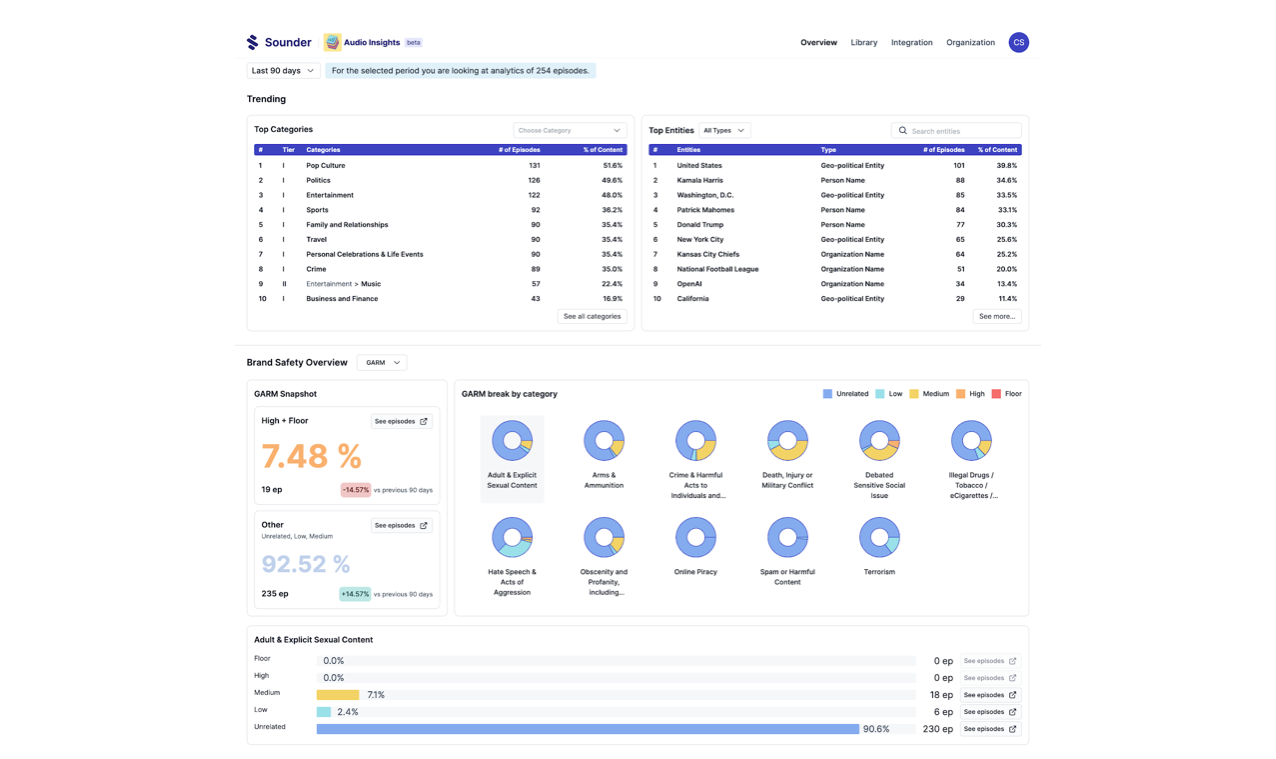Image resolution: width=1276 pixels, height=759 pixels.
Task: Click the Low 2.4% cyan bar
Action: point(324,712)
